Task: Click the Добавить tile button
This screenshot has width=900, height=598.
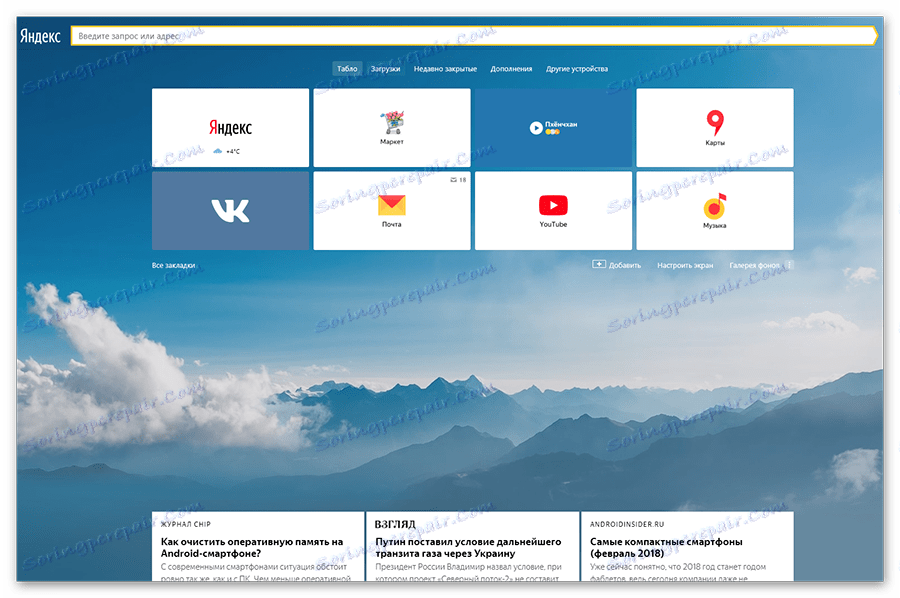Action: (x=616, y=265)
